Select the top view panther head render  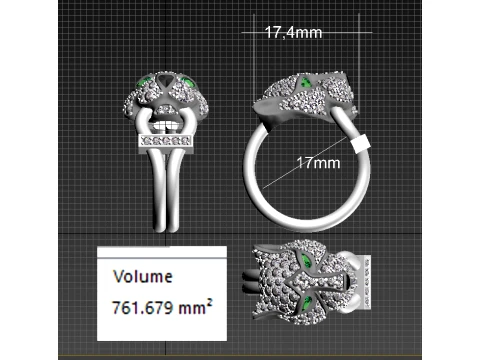pyautogui.click(x=307, y=282)
